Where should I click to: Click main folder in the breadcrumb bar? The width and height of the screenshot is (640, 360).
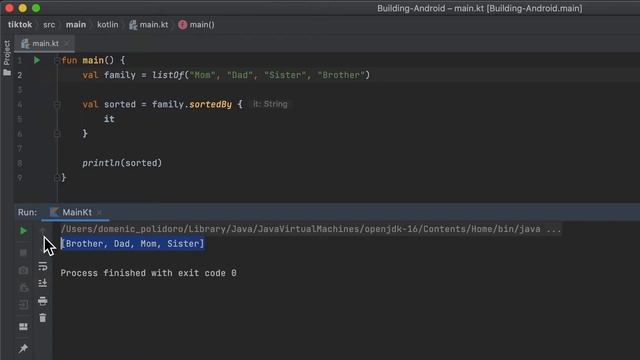pos(76,24)
